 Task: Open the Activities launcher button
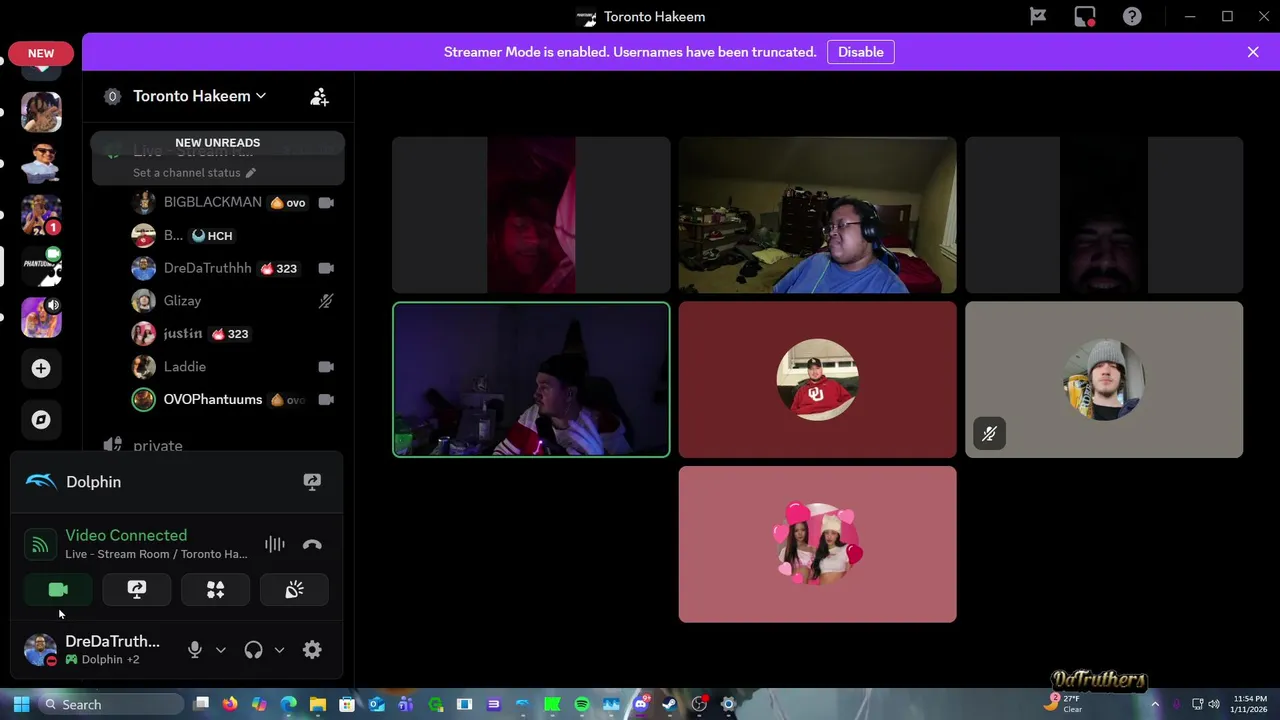[215, 590]
